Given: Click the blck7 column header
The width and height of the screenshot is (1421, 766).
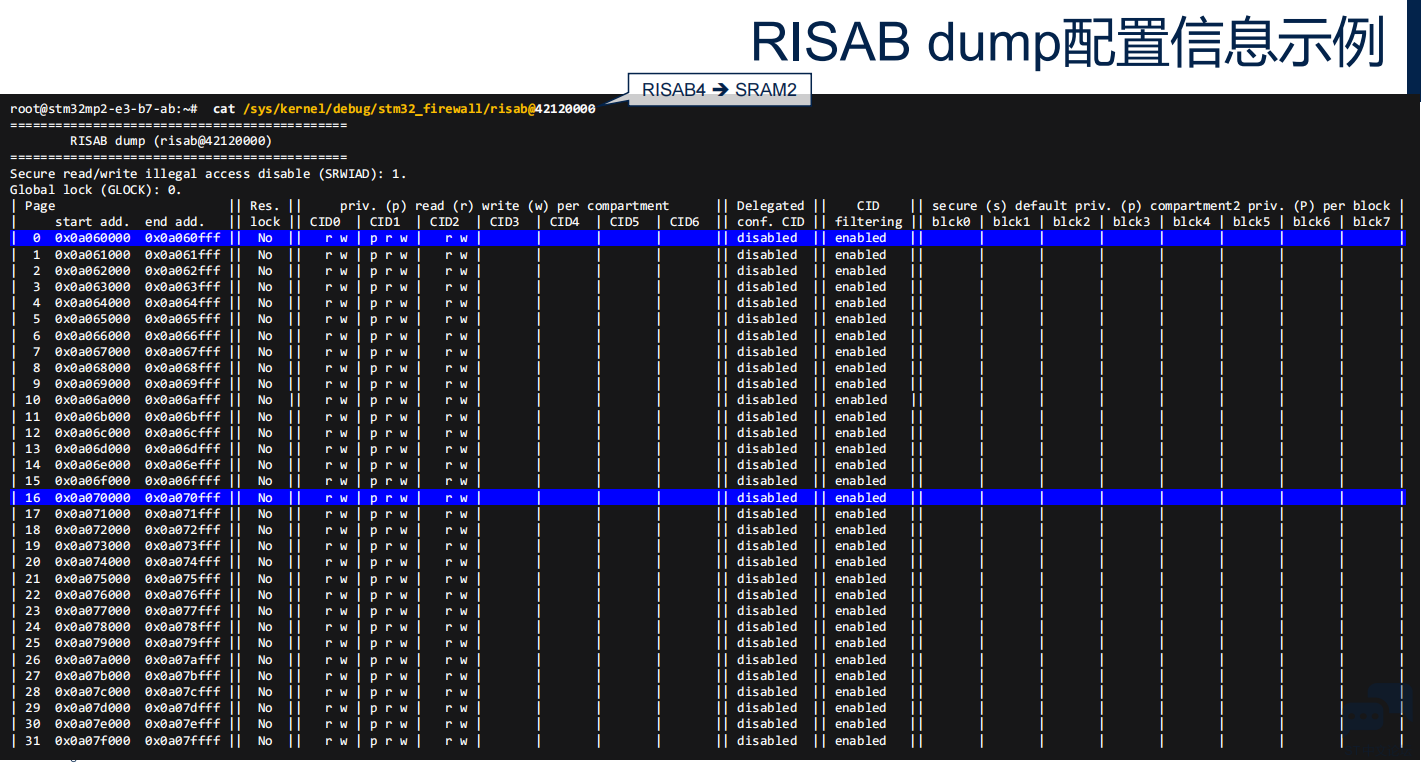Looking at the screenshot, I should [x=1371, y=222].
